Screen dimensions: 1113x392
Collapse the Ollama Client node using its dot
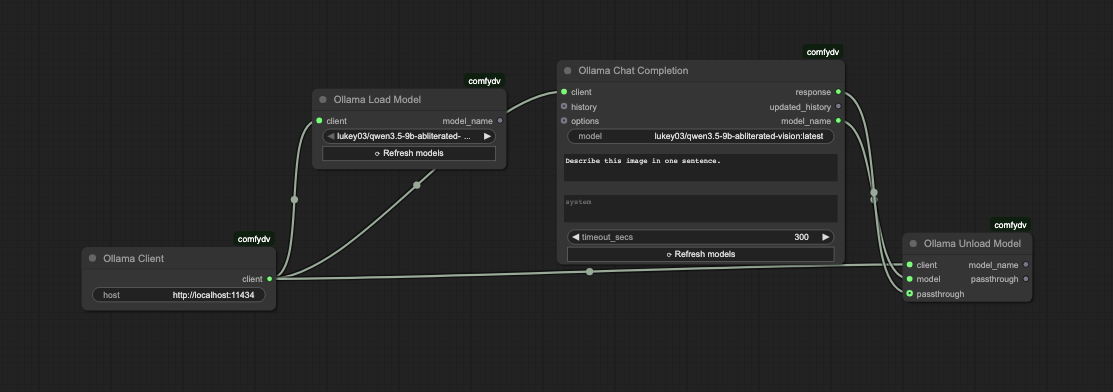[92, 258]
